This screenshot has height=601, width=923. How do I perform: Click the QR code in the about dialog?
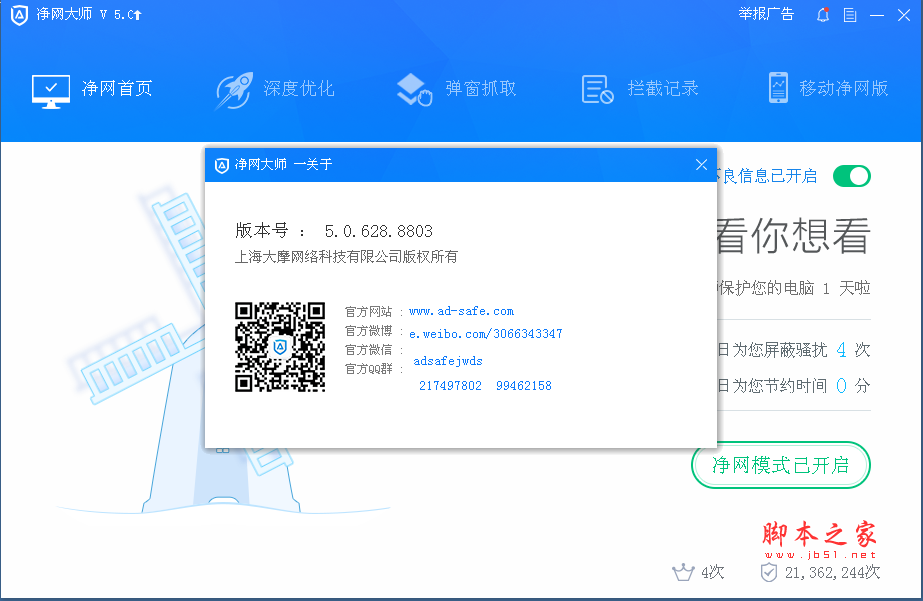tap(280, 347)
